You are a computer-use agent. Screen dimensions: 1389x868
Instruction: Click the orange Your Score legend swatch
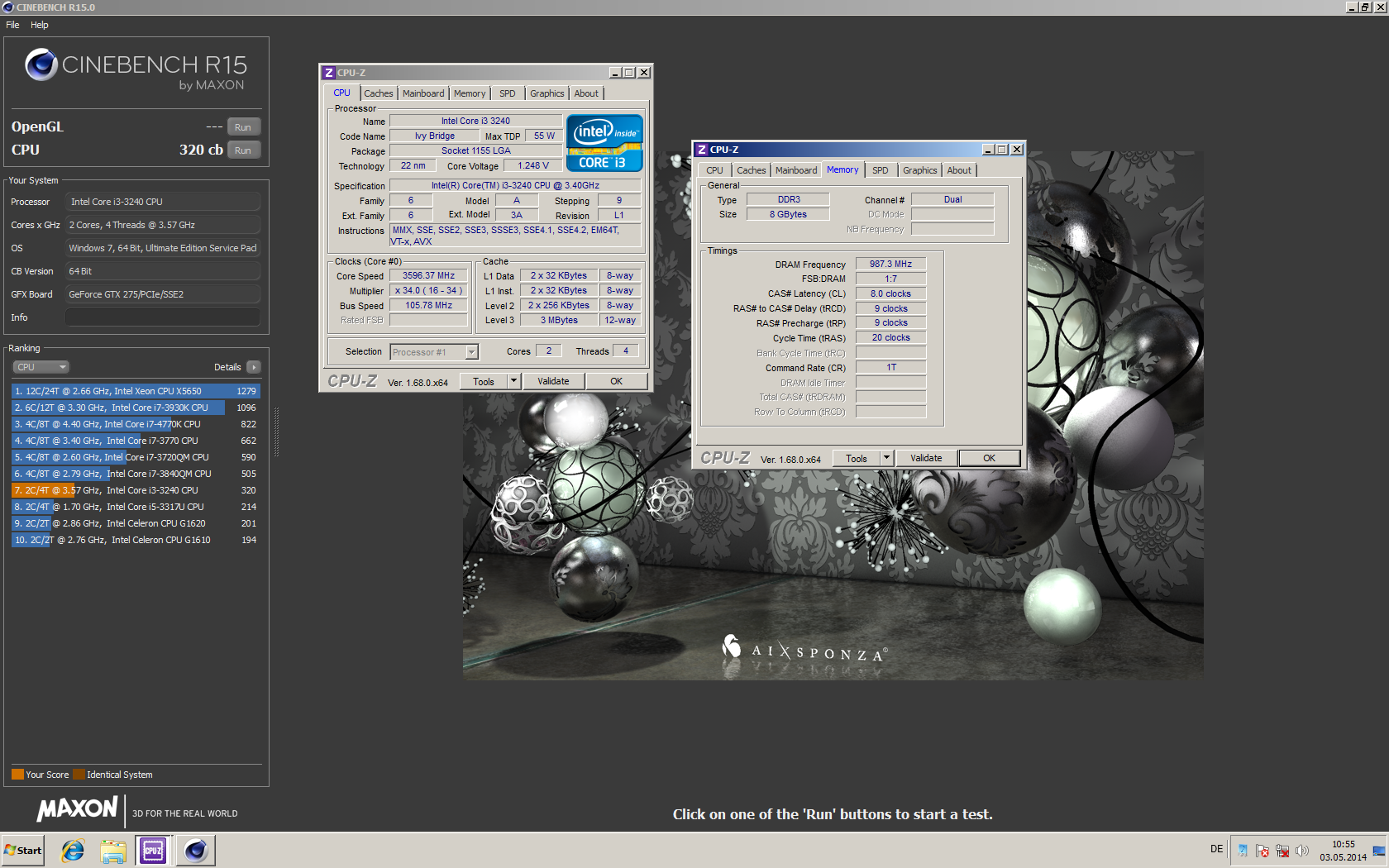point(17,775)
